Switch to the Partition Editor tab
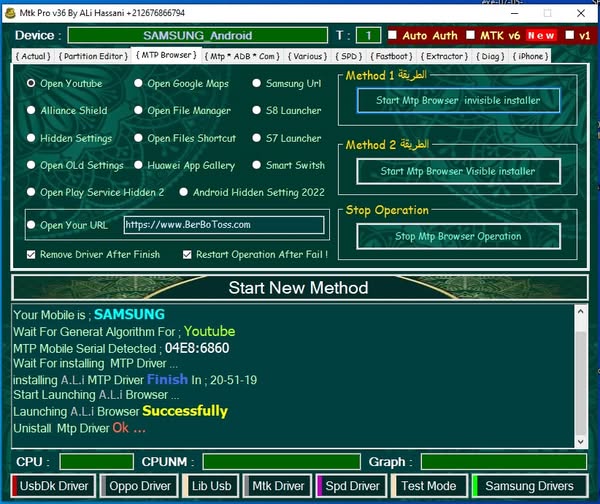 tap(93, 56)
